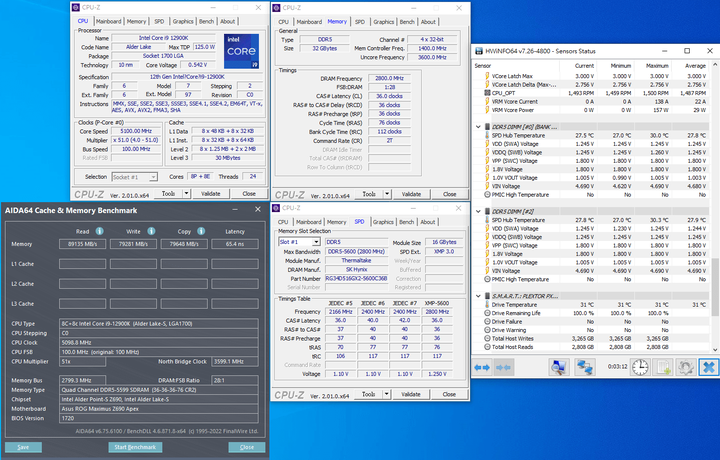Open Tools dropdown arrow in CPU-Z CPU window
This screenshot has width=720, height=460.
[186, 194]
